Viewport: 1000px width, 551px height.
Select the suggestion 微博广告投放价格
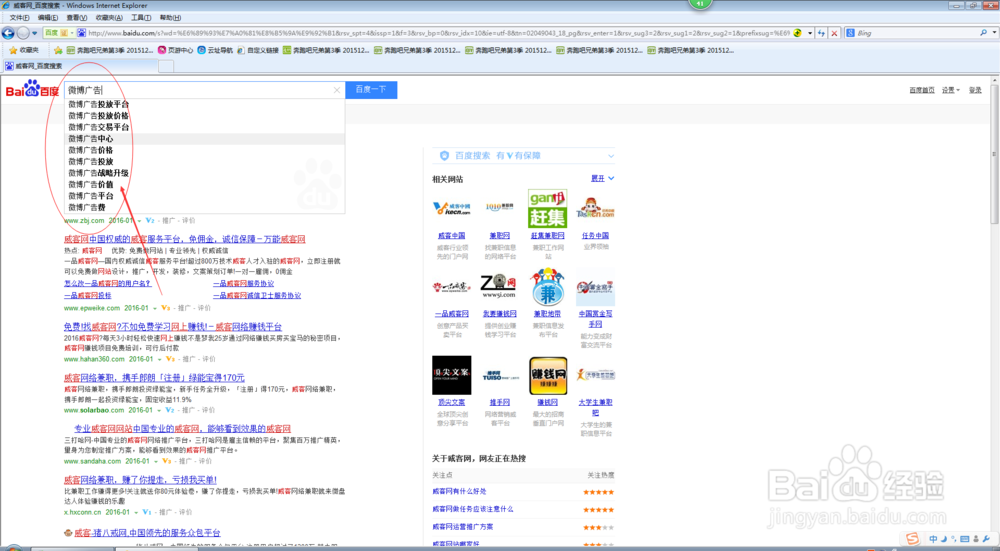click(205, 116)
